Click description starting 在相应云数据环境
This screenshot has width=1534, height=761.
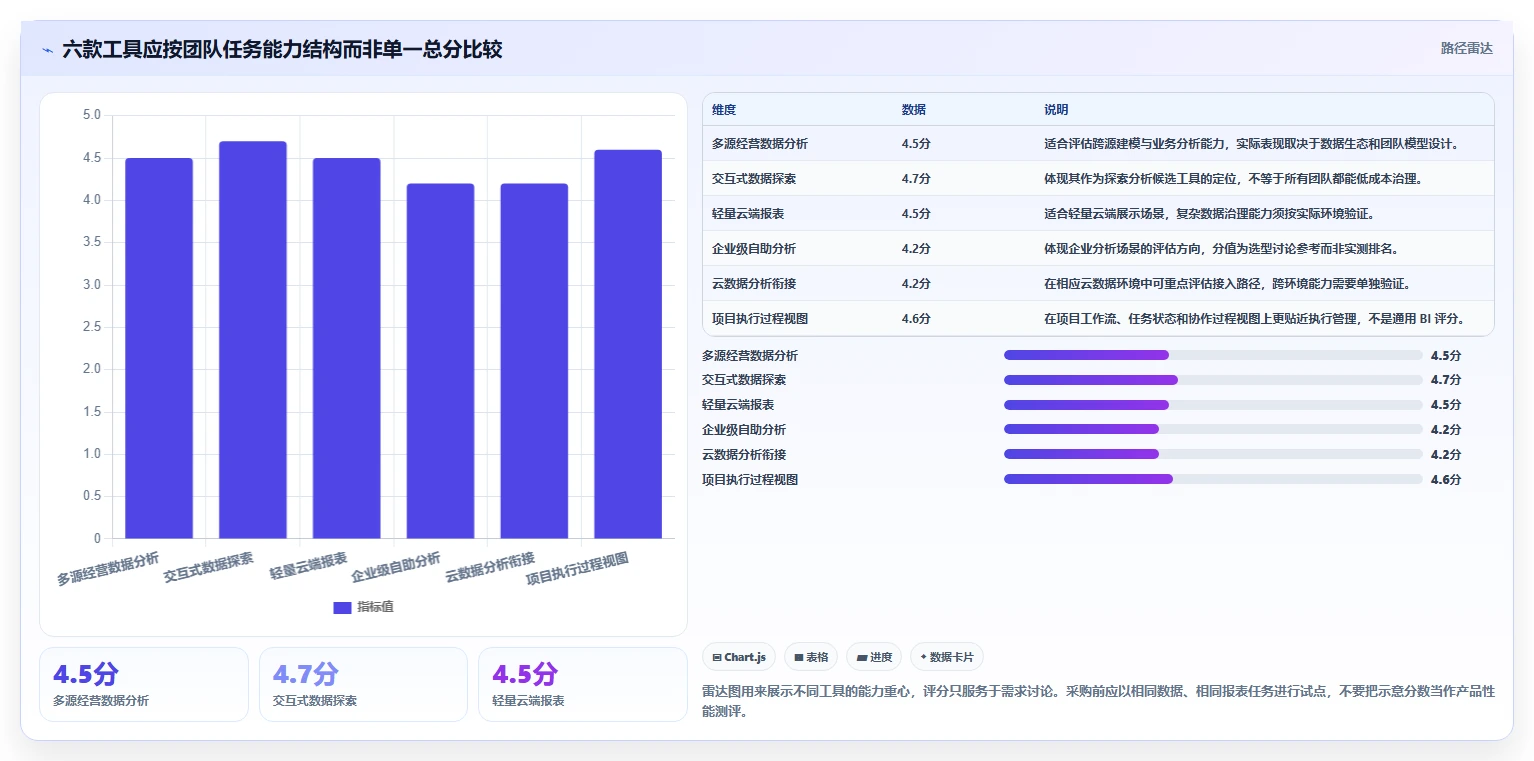[x=1227, y=284]
